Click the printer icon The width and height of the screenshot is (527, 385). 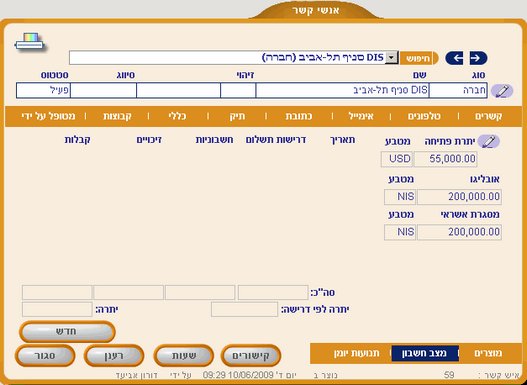click(30, 42)
